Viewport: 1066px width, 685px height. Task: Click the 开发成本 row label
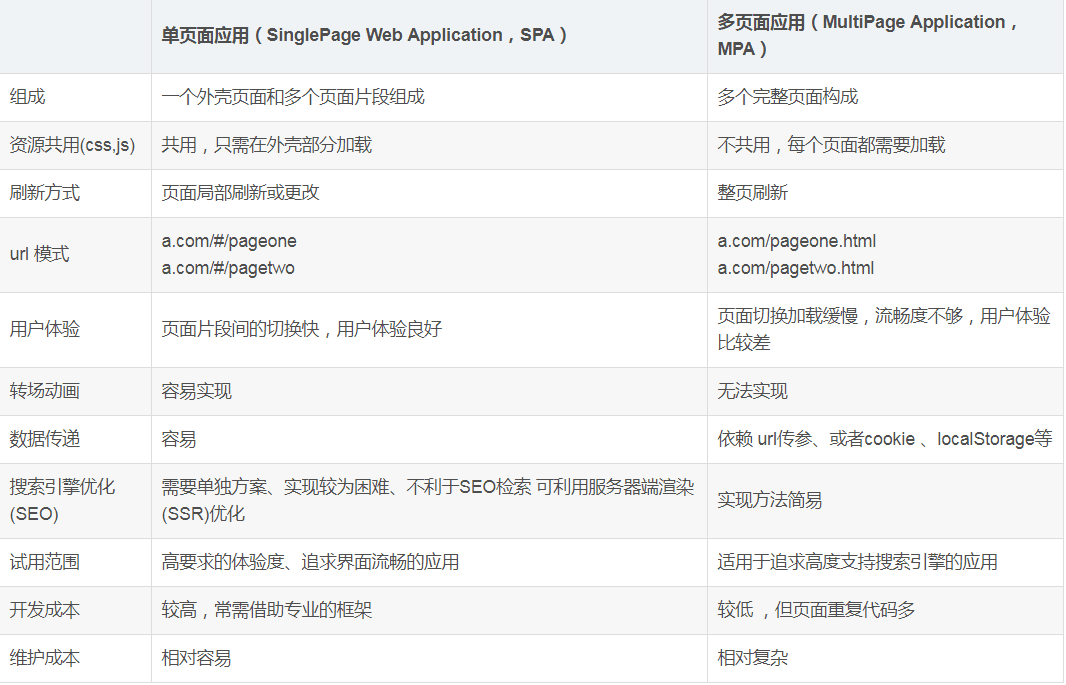point(45,610)
